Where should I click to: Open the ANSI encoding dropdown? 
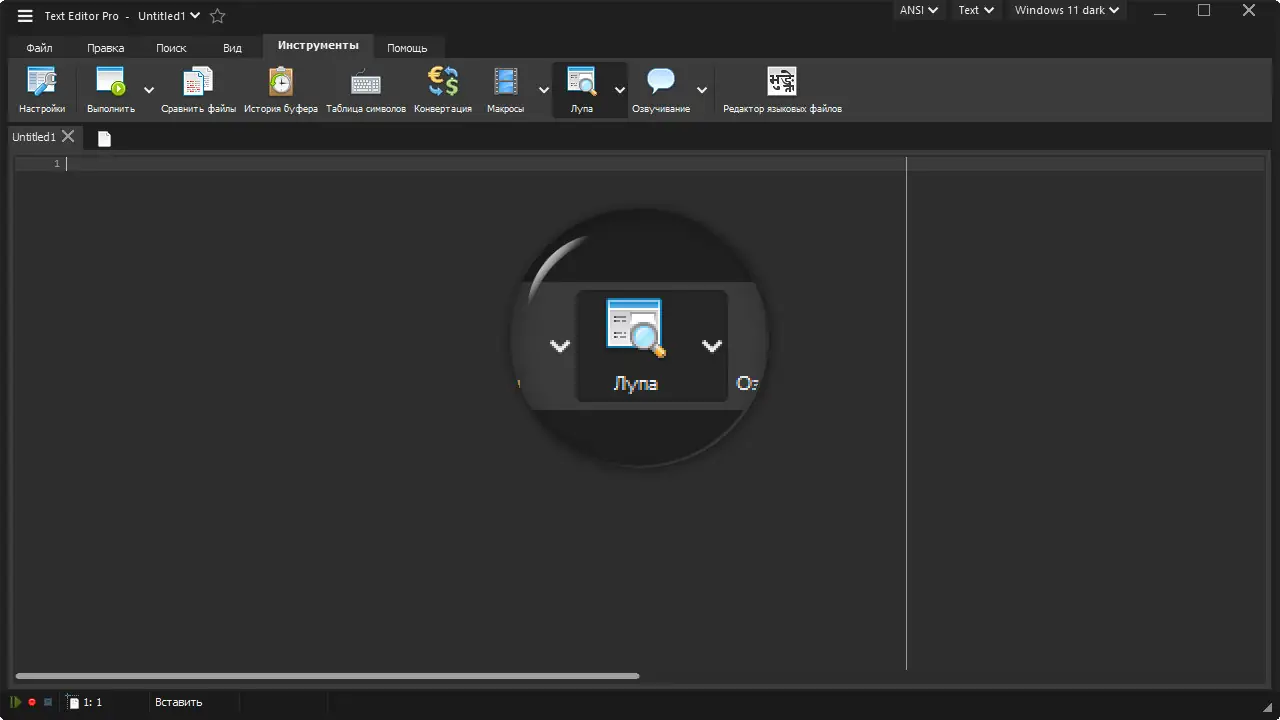click(x=919, y=10)
